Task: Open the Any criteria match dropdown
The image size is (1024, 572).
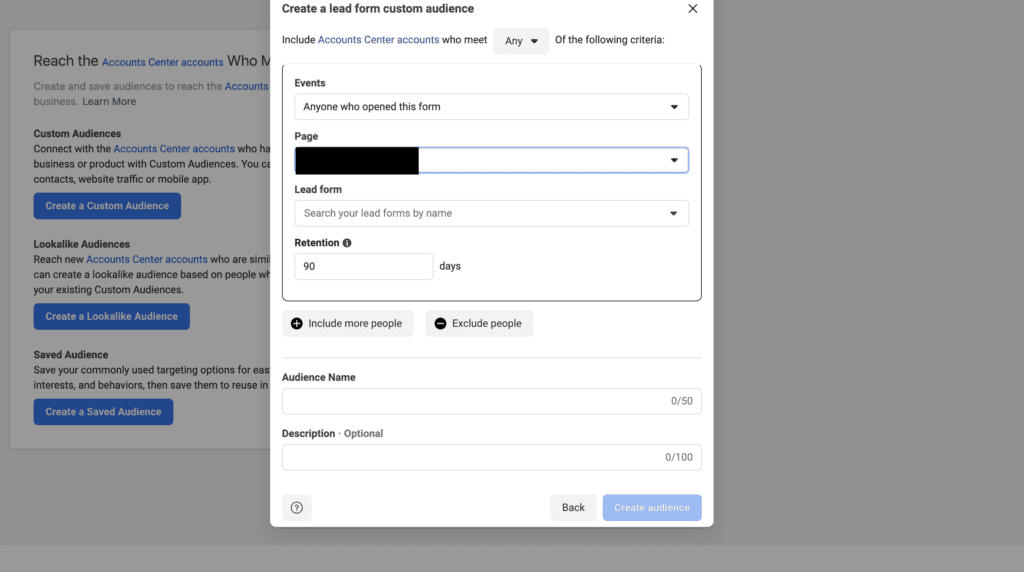Action: tap(520, 40)
